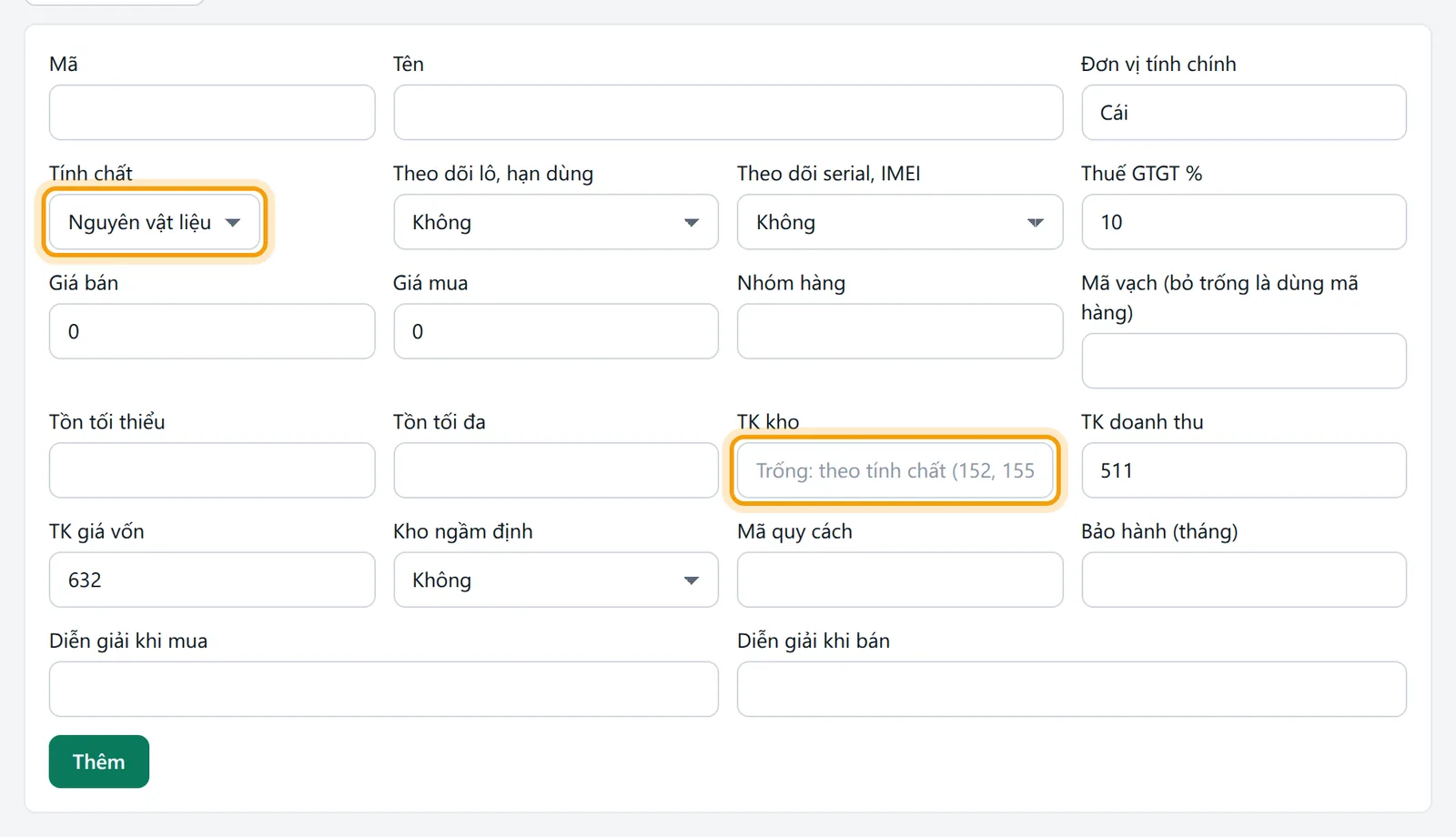Focus the Diễn giải khi bán field
The width and height of the screenshot is (1456, 837).
tap(1072, 689)
